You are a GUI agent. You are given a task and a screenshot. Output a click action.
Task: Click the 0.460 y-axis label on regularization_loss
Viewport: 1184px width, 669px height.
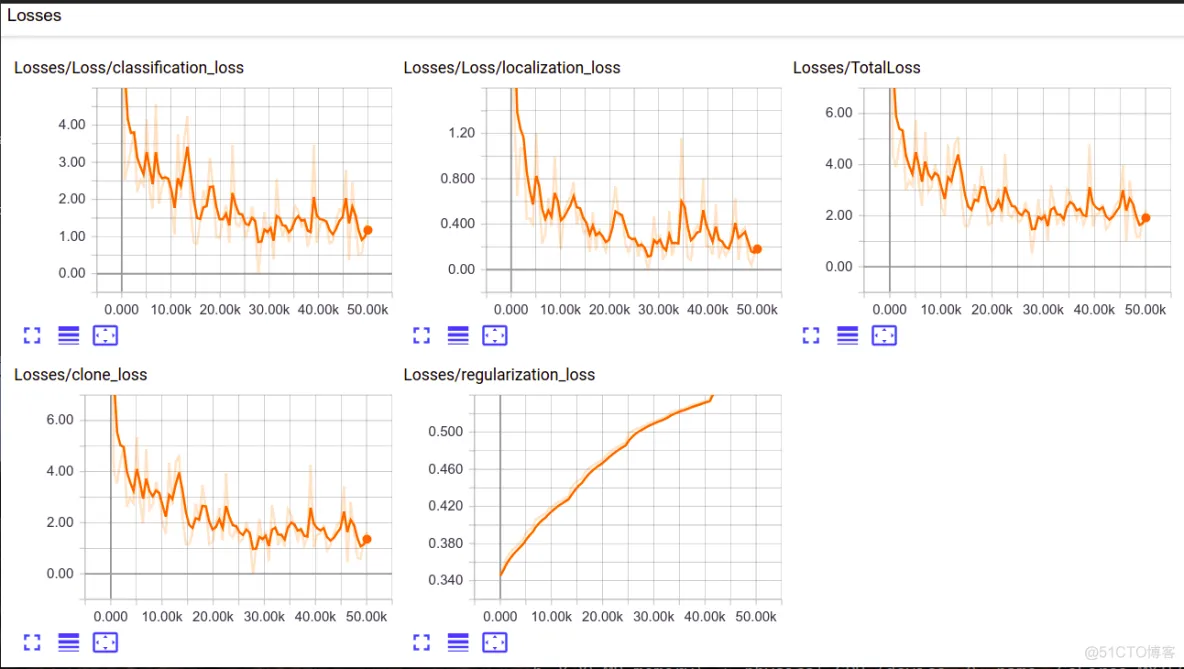[446, 469]
